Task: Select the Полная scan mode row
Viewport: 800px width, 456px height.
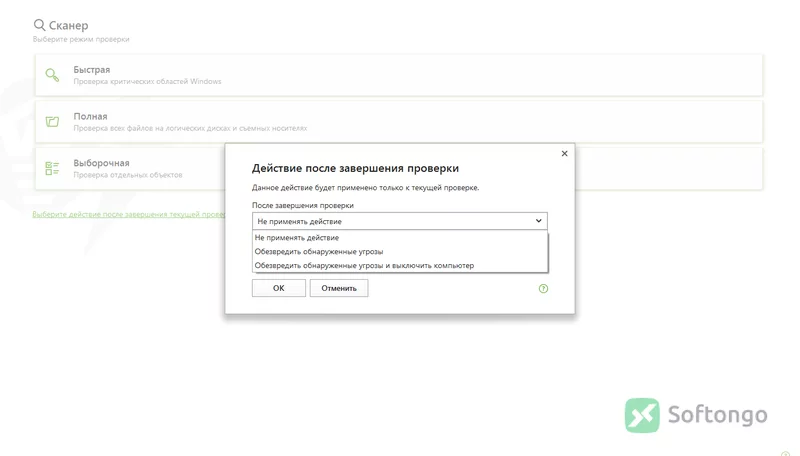Action: pos(399,121)
